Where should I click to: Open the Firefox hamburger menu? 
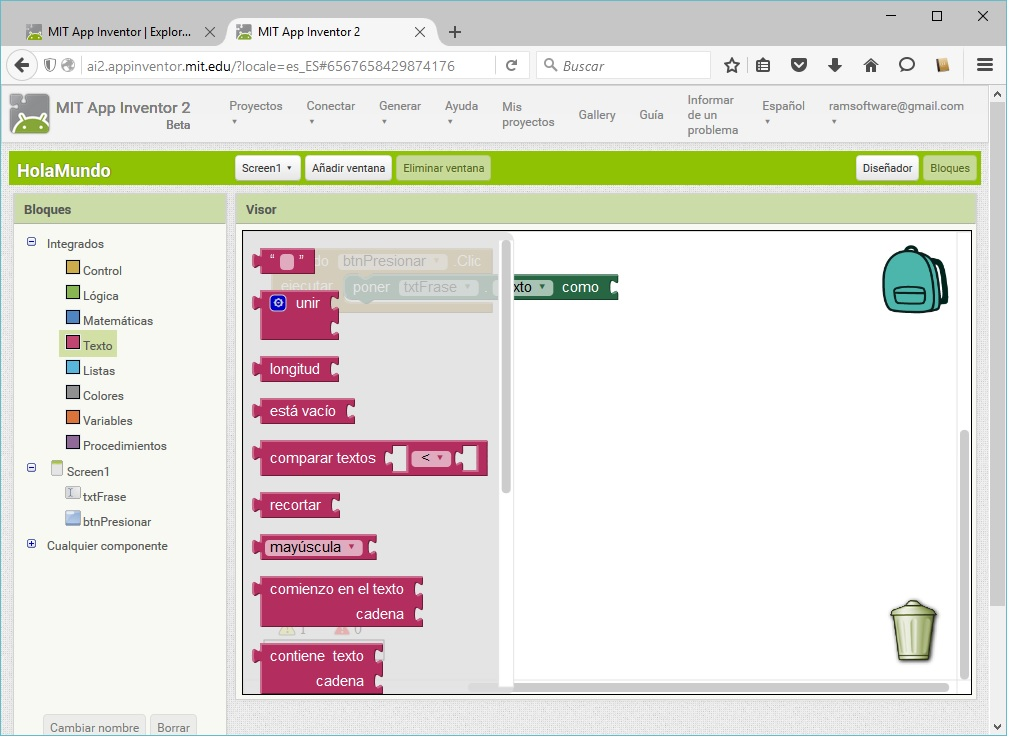(x=984, y=66)
